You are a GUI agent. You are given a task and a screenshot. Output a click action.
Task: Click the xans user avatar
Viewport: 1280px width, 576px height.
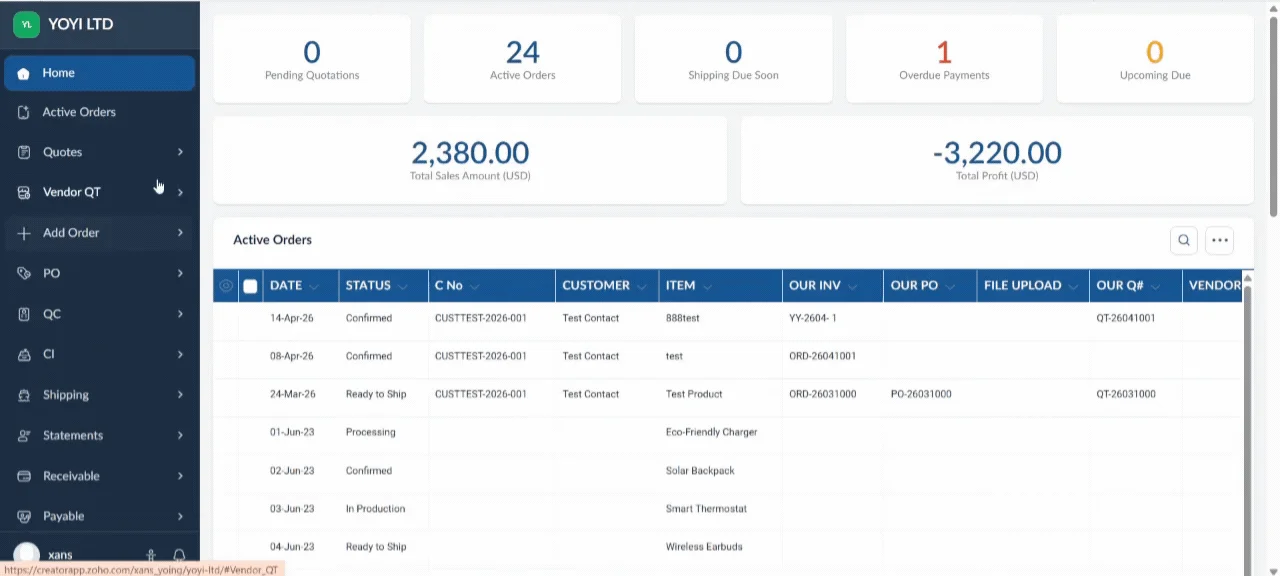click(x=27, y=555)
